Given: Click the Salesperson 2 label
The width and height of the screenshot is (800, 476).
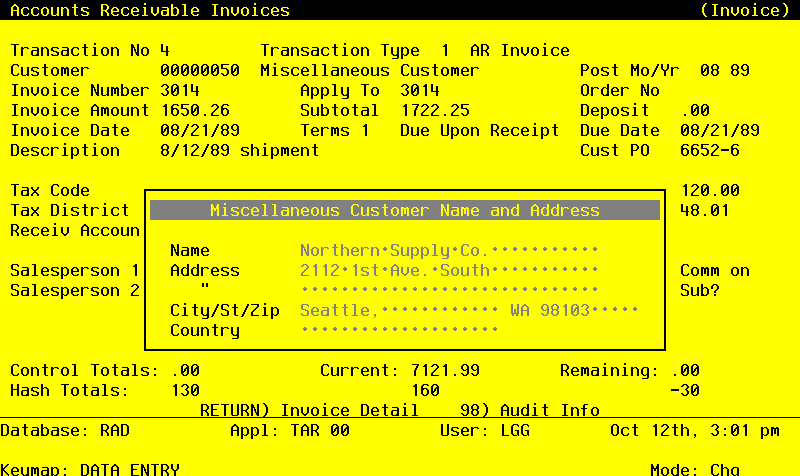Looking at the screenshot, I should pyautogui.click(x=74, y=290).
